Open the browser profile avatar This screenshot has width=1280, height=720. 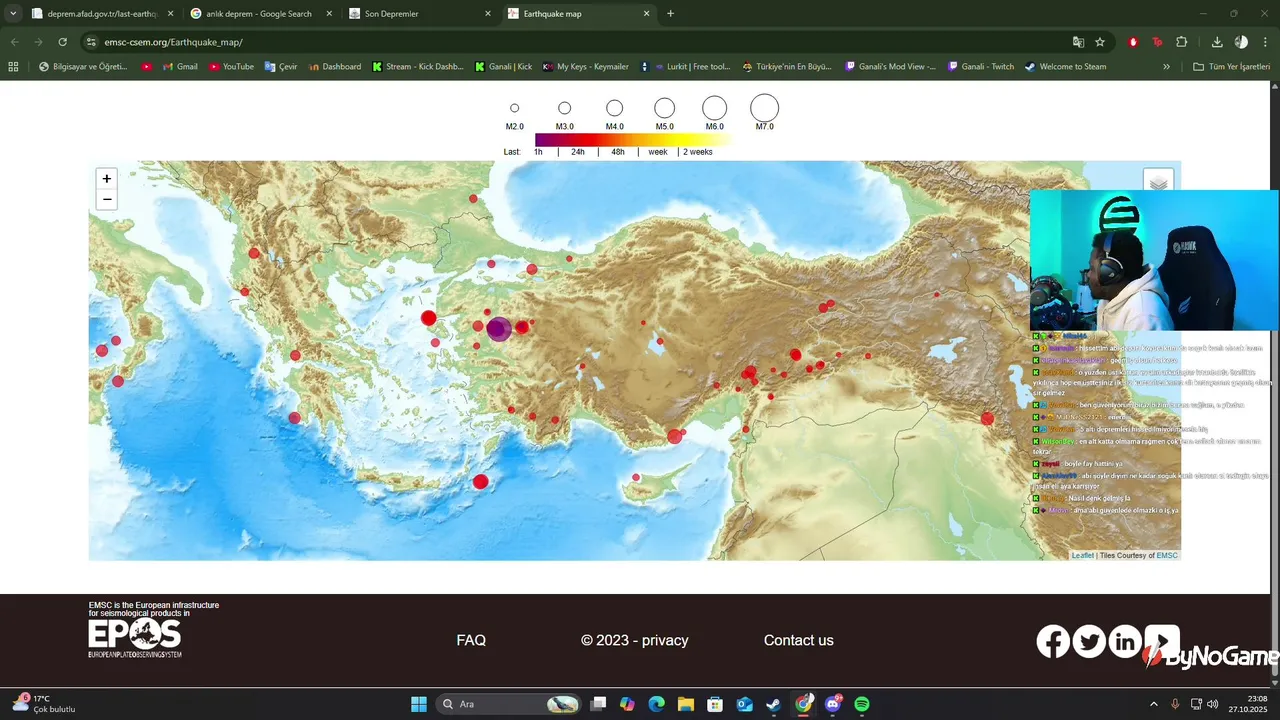(x=1241, y=42)
